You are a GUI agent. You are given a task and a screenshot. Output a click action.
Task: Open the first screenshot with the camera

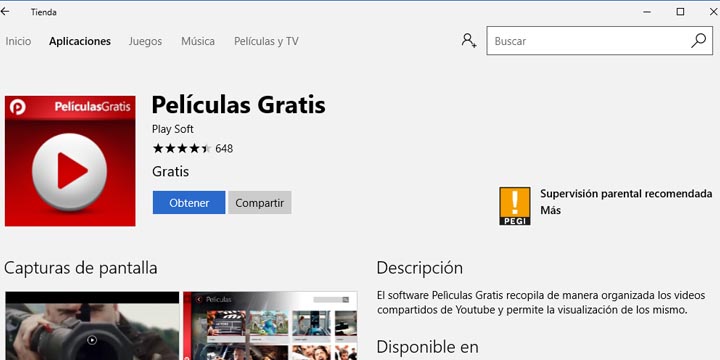point(92,326)
